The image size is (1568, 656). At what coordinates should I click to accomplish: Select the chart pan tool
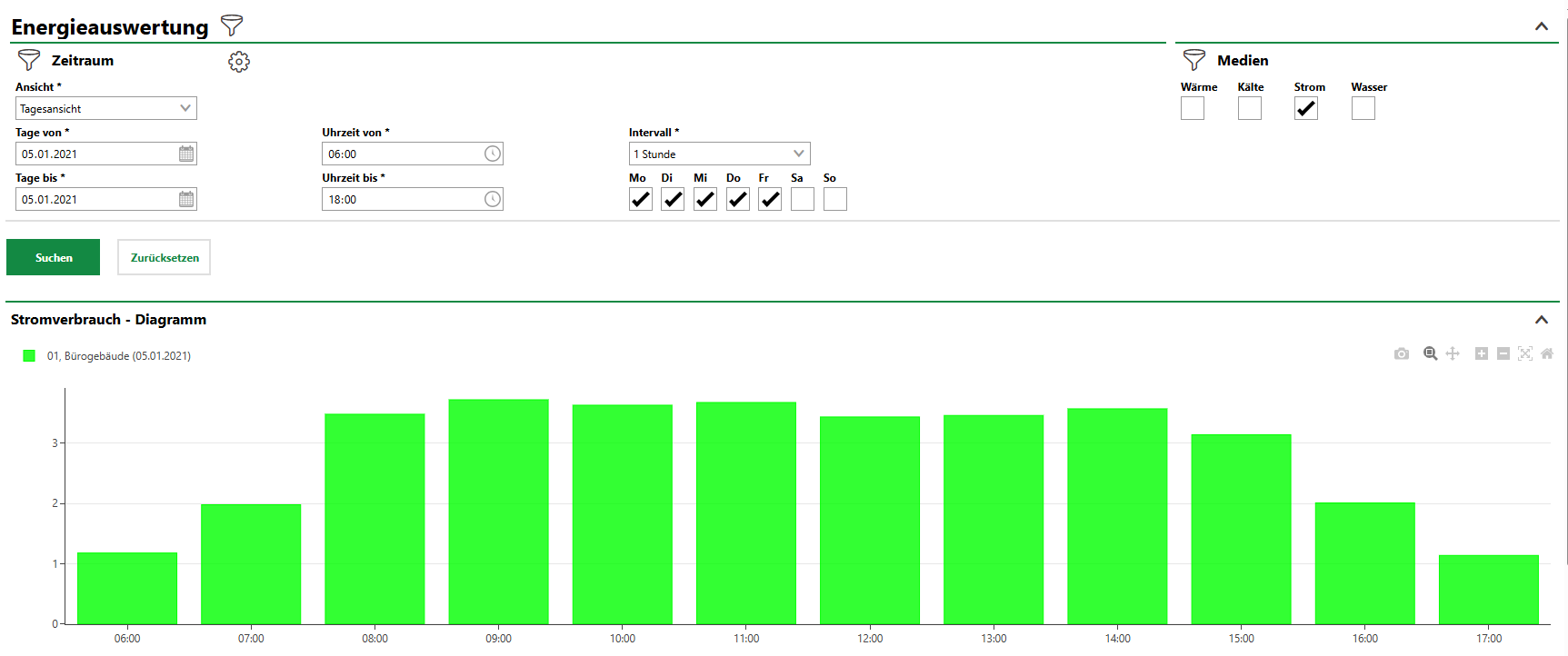click(x=1453, y=353)
